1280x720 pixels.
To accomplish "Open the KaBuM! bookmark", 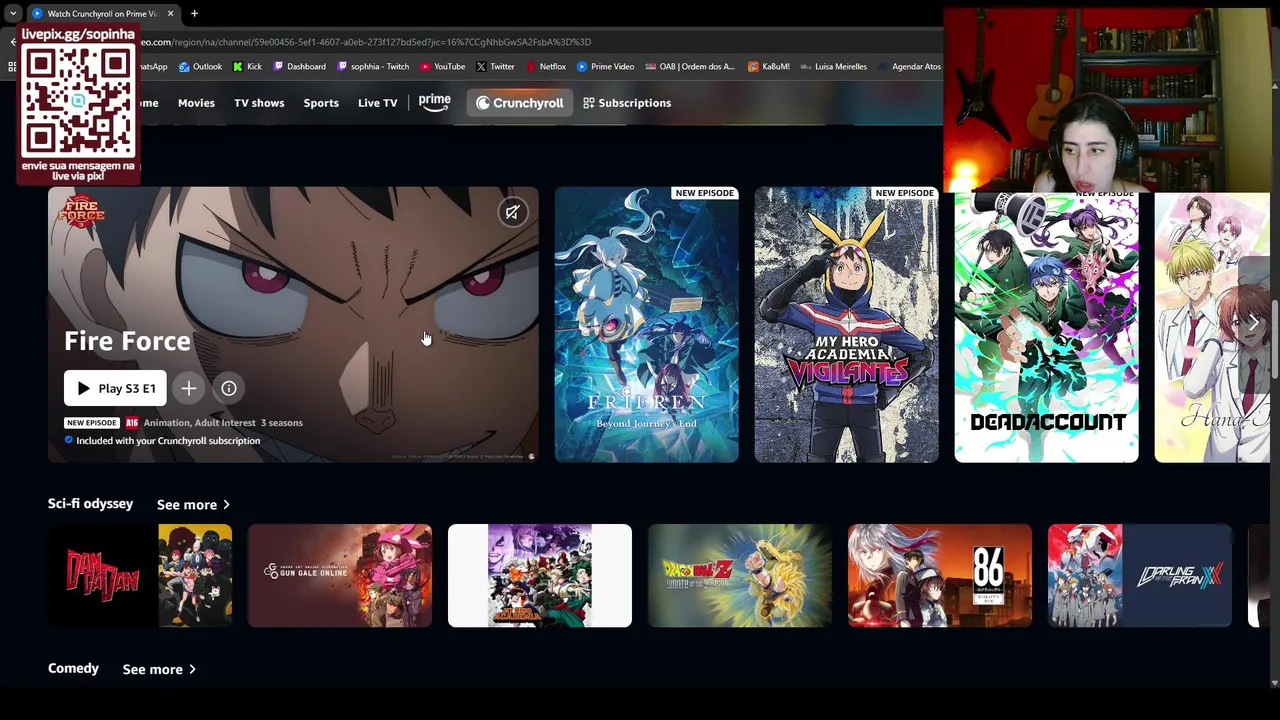I will (768, 67).
